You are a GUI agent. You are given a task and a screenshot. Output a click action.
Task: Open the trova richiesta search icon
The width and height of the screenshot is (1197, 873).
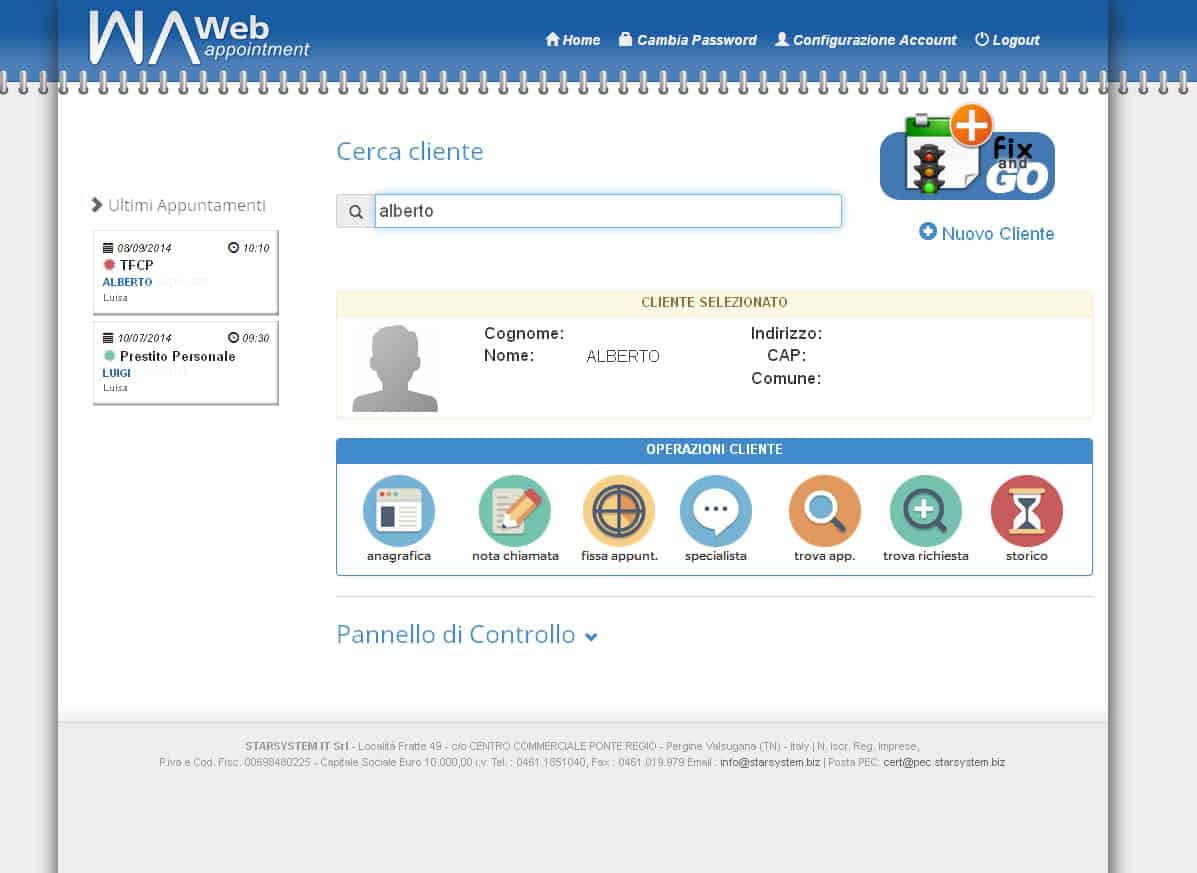pos(925,511)
